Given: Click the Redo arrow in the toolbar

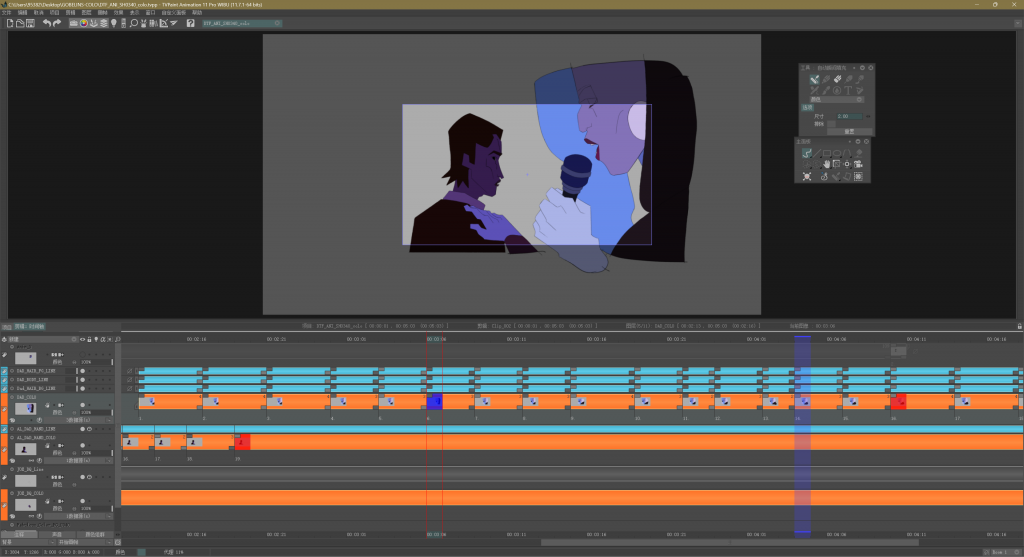Looking at the screenshot, I should [58, 22].
